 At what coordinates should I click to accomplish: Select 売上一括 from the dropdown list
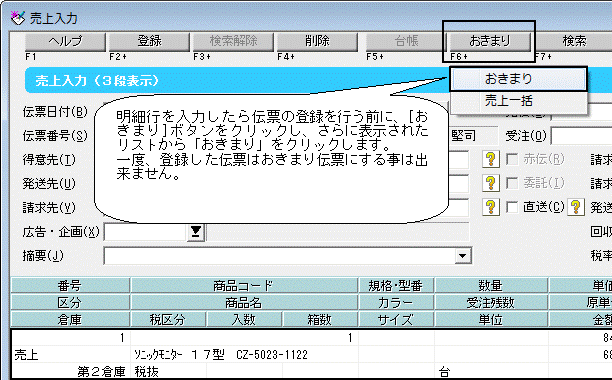(519, 101)
